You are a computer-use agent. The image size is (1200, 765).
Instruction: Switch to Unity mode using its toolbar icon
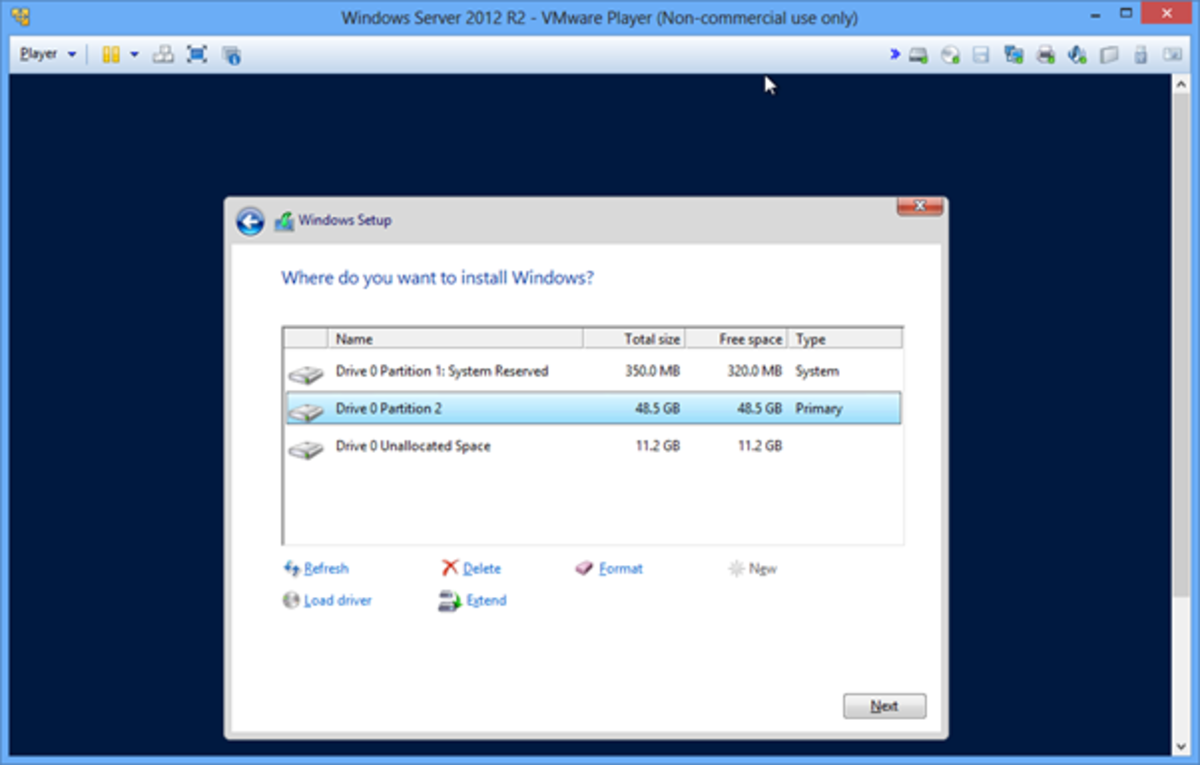click(x=163, y=55)
